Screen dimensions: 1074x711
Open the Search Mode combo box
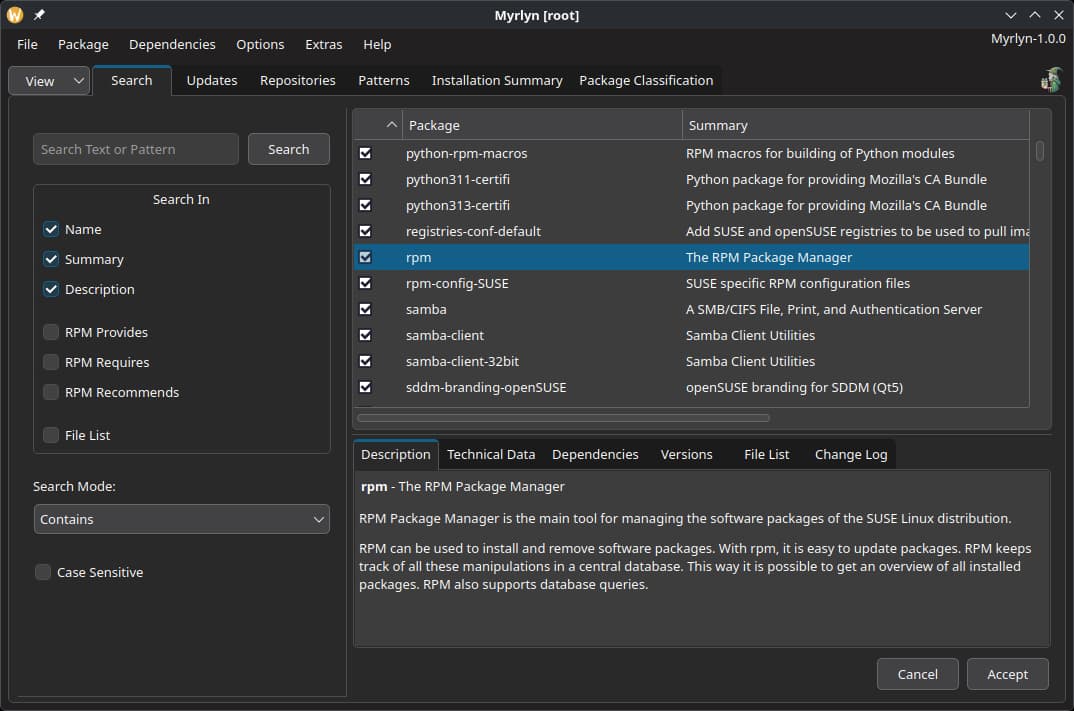click(181, 519)
